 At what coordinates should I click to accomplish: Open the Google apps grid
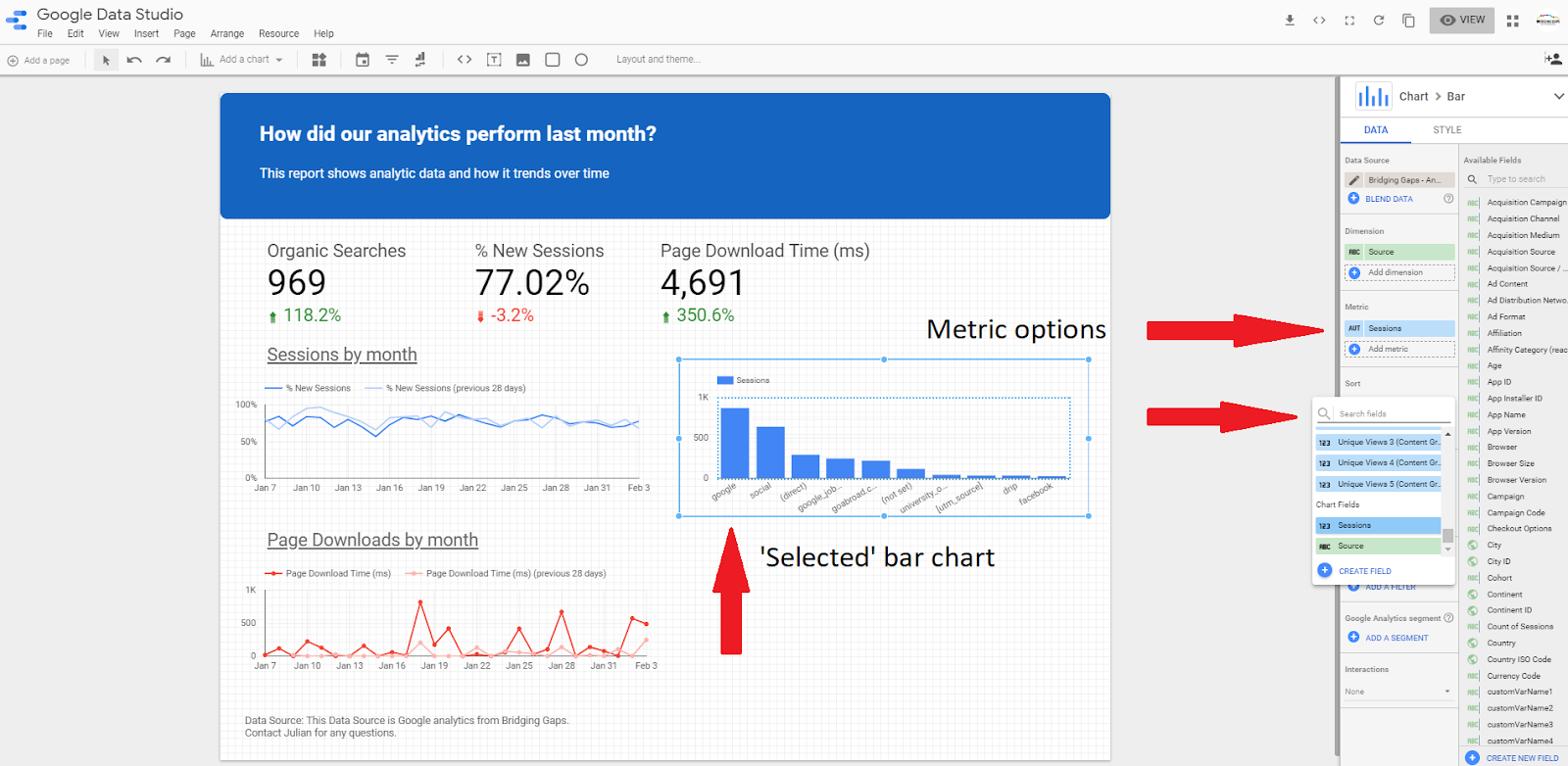pos(1513,21)
